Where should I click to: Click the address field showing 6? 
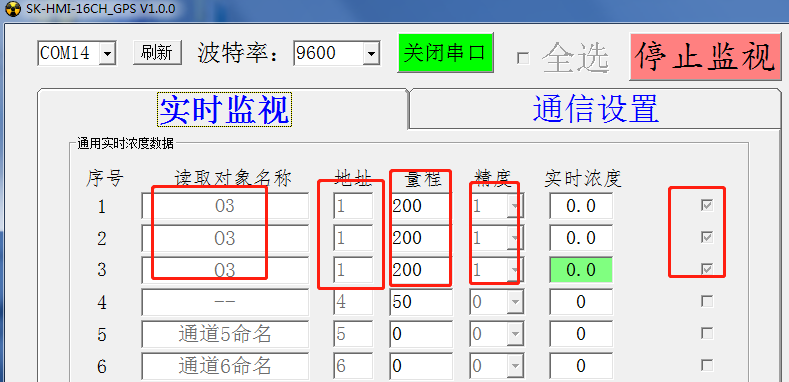[x=353, y=366]
